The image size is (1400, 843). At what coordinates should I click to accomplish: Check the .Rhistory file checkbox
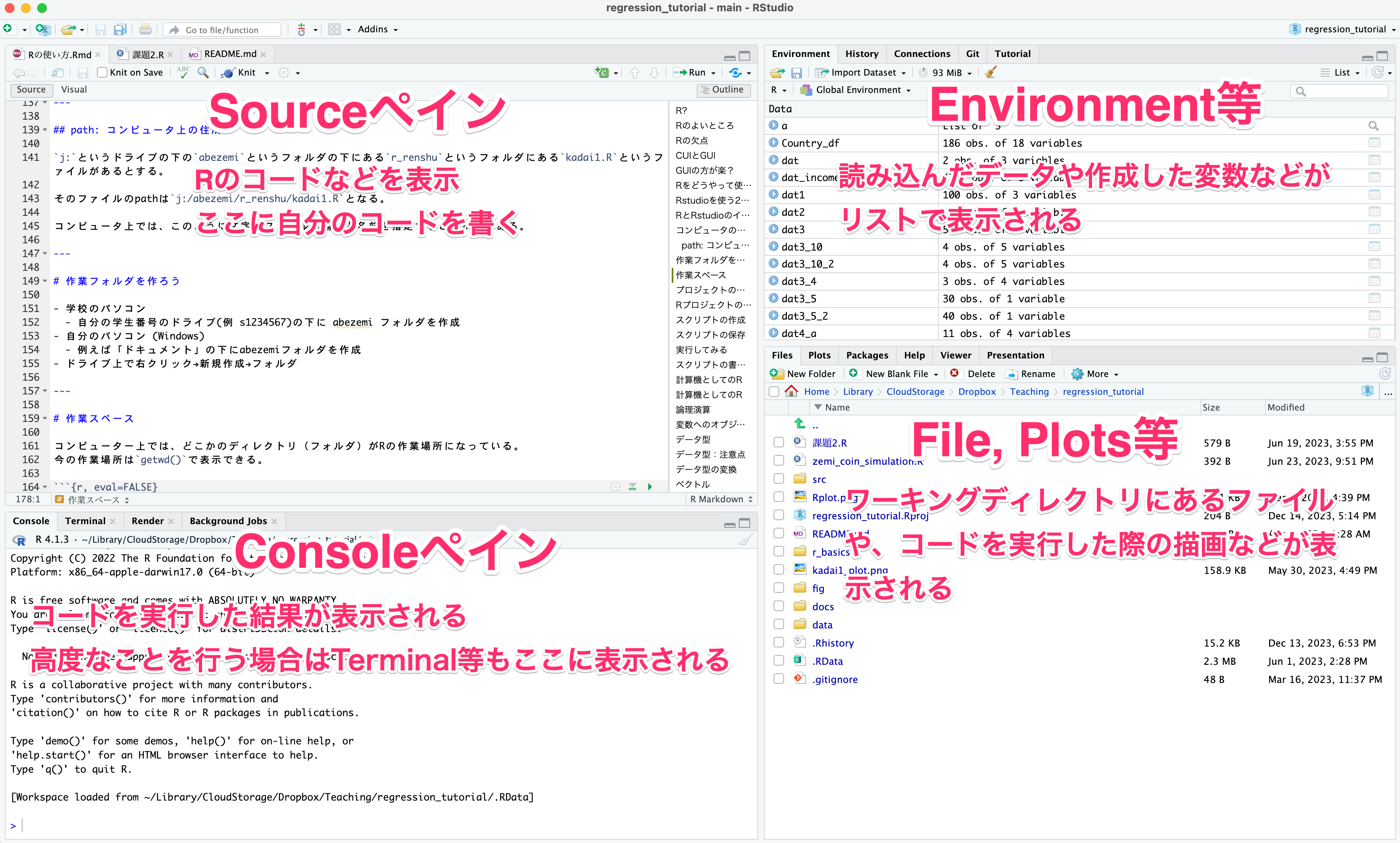(x=779, y=643)
